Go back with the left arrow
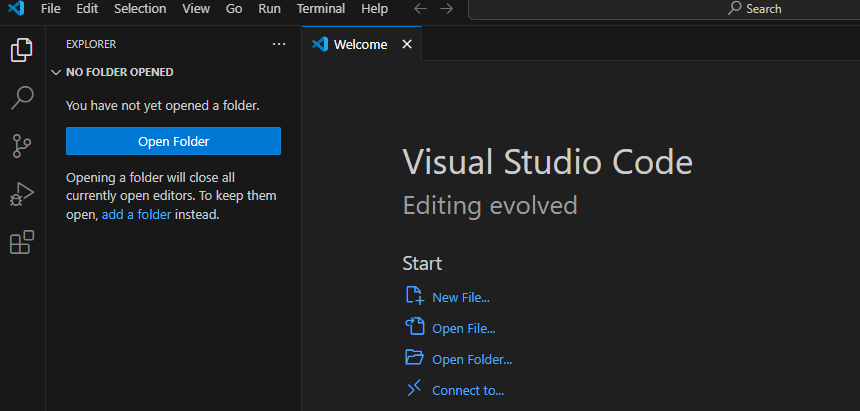 coord(421,9)
